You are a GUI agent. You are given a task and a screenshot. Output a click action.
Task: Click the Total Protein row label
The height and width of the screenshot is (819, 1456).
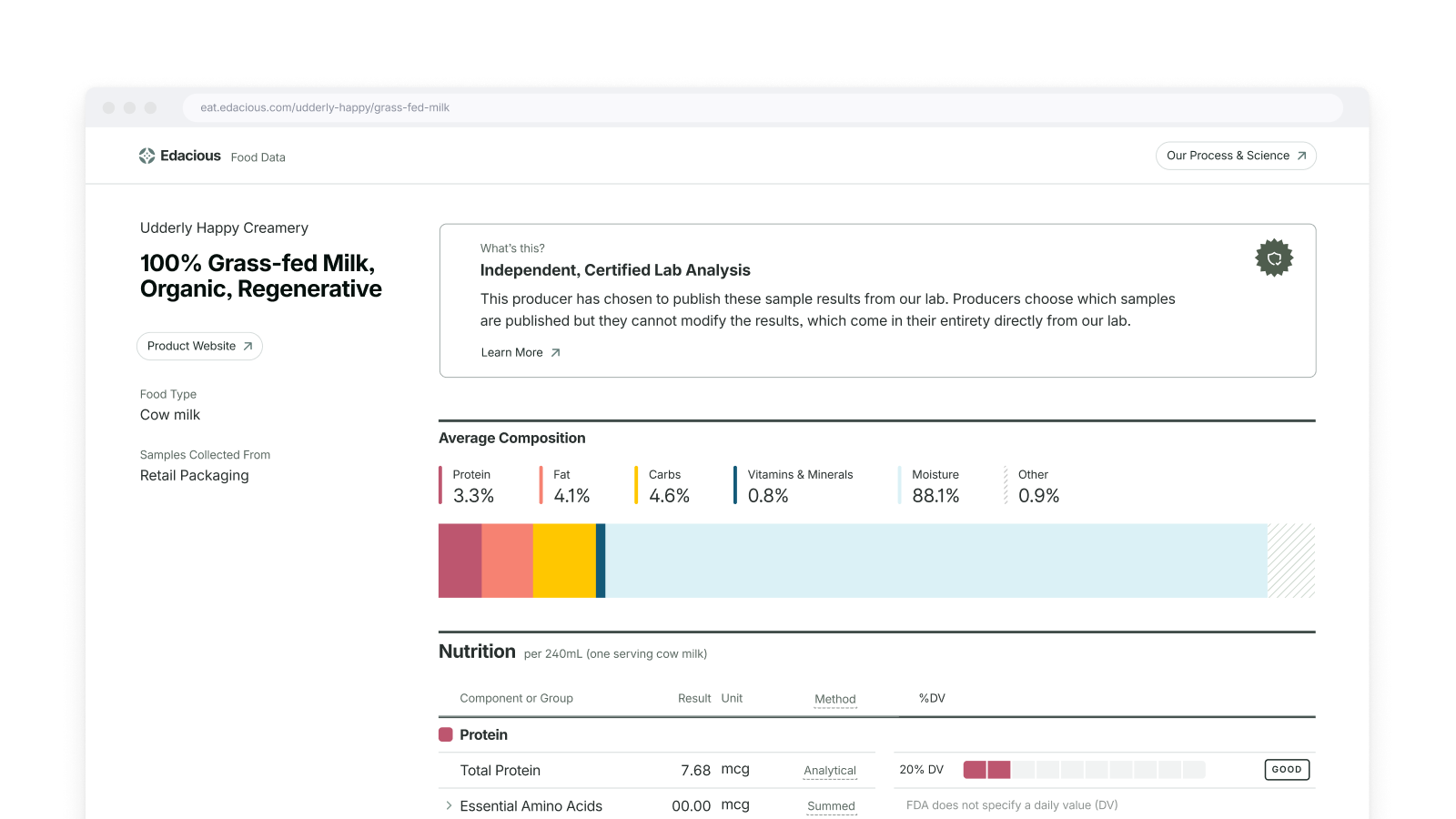[x=500, y=771]
